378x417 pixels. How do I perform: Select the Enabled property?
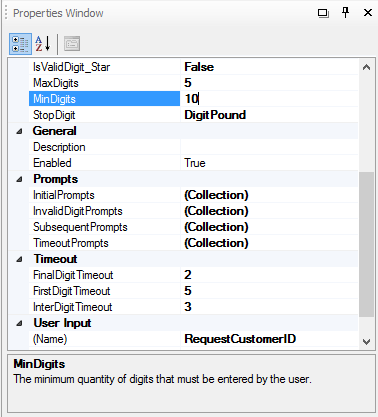(52, 163)
